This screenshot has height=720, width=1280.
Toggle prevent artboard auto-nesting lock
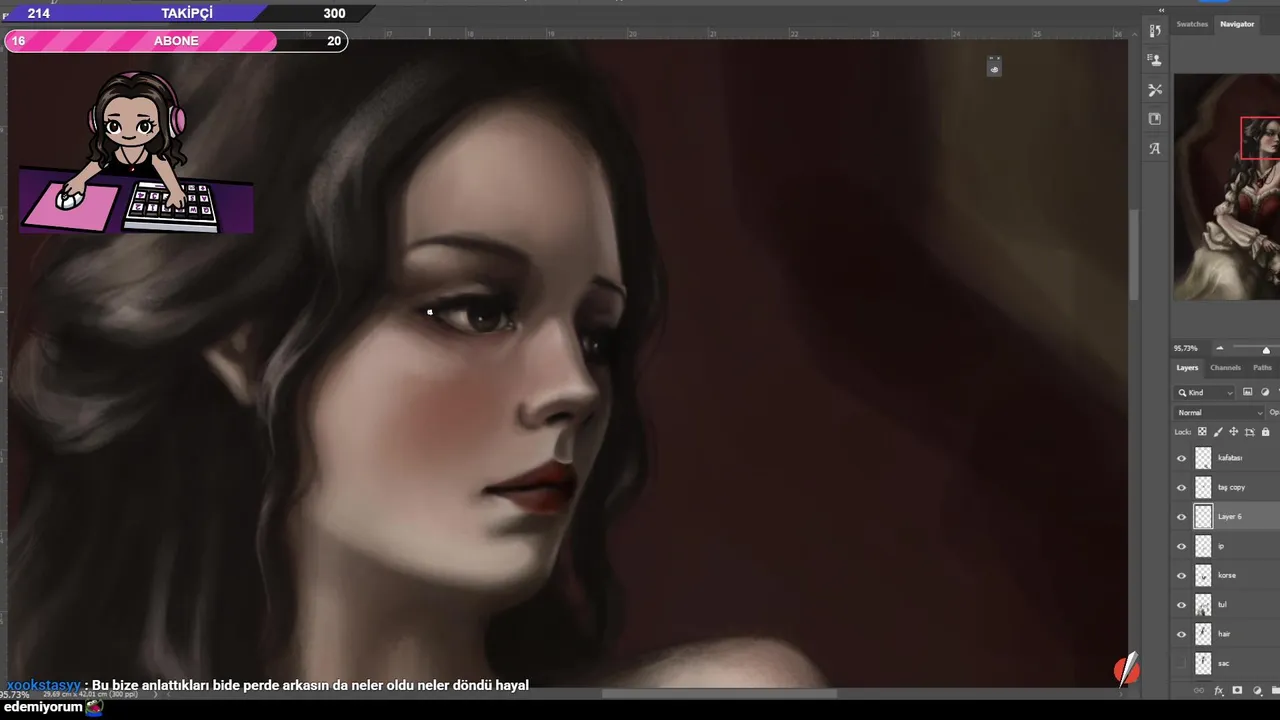tap(1250, 432)
